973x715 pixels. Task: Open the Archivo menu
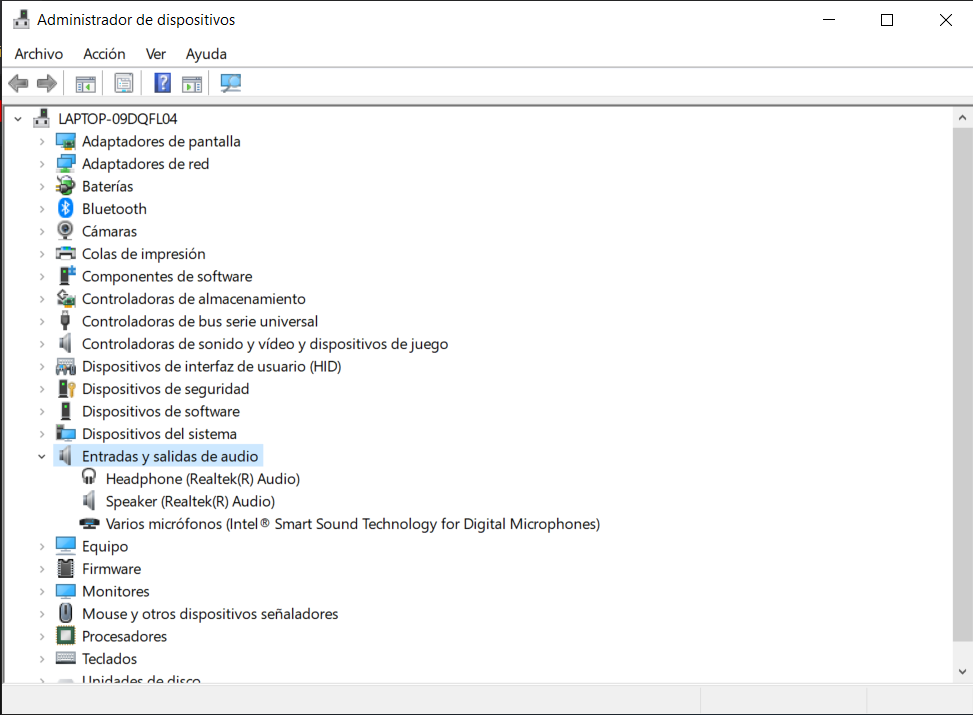(38, 54)
